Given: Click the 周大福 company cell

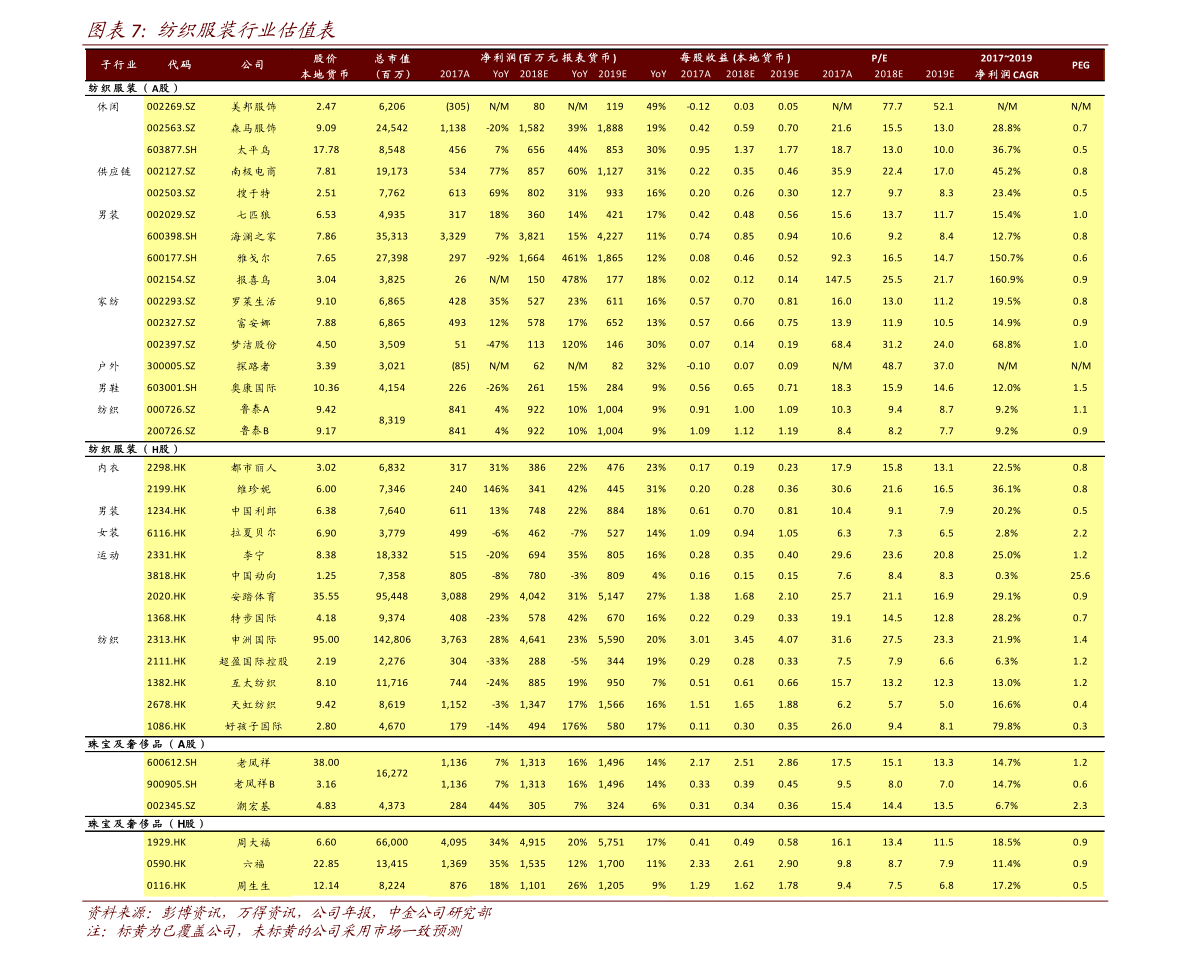Looking at the screenshot, I should coord(253,842).
